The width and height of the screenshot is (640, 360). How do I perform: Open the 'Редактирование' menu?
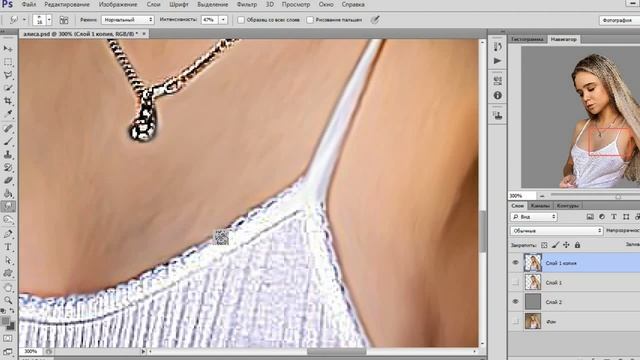pos(67,4)
